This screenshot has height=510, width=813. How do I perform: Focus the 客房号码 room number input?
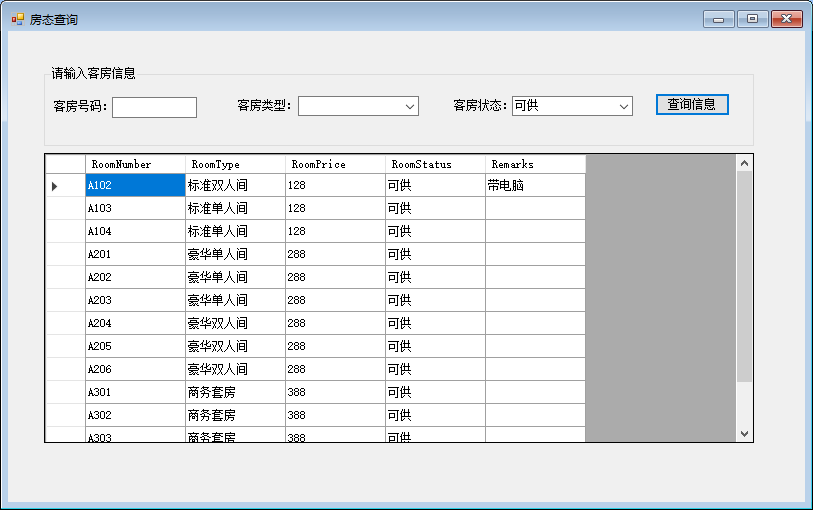tap(155, 107)
